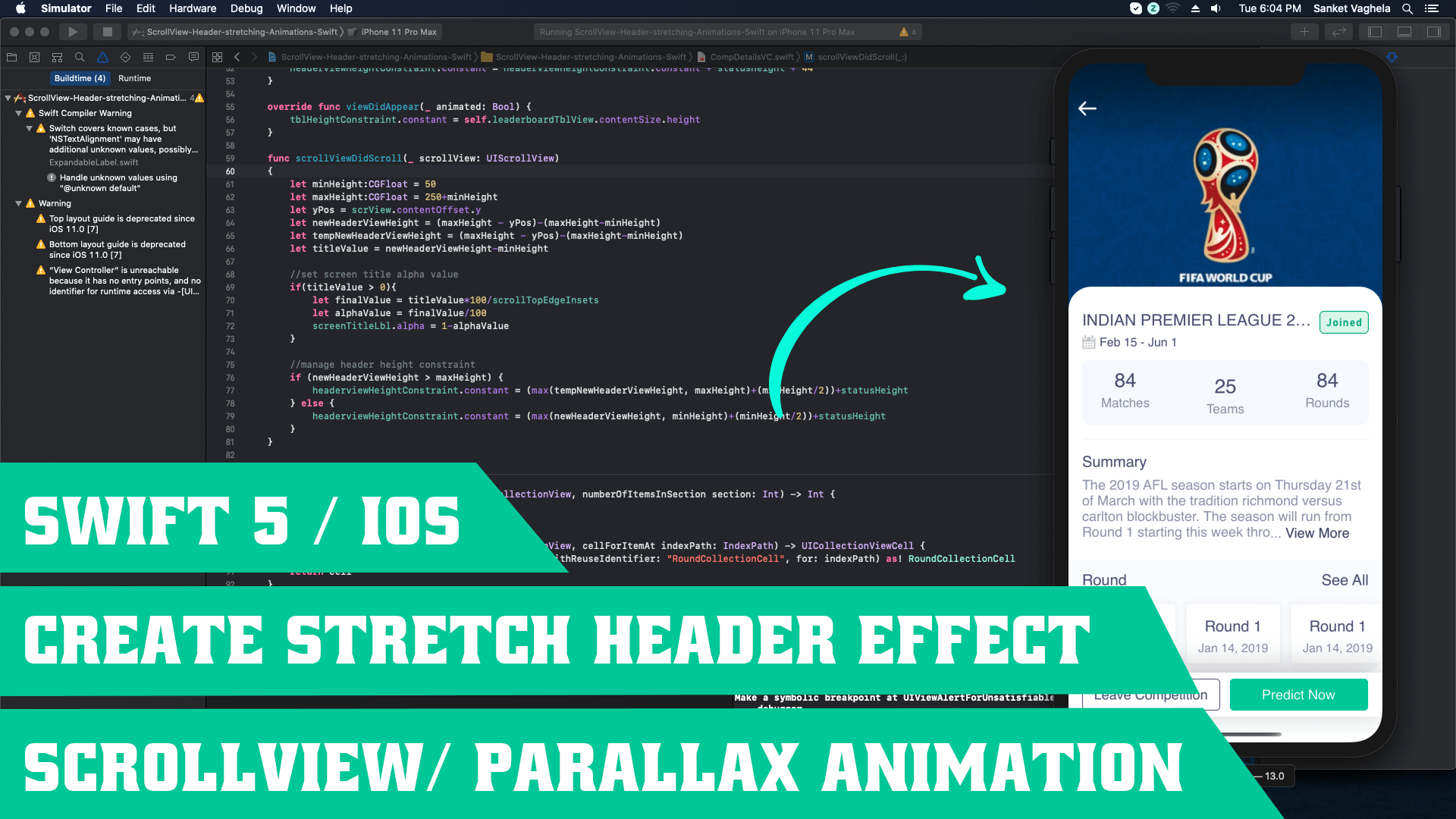The width and height of the screenshot is (1456, 819).
Task: Go forward in the editor history
Action: click(x=254, y=57)
